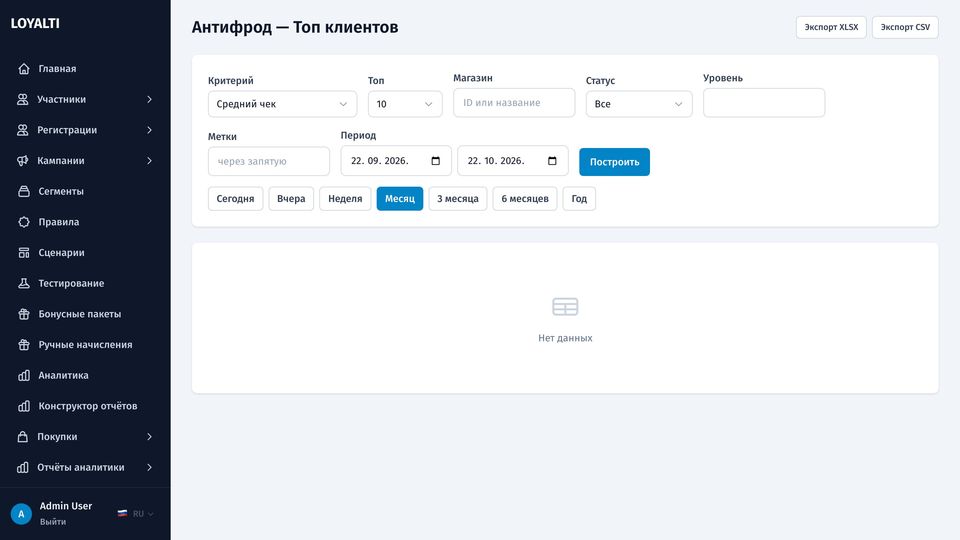Click the Бонусные пакеты gift icon
Image resolution: width=960 pixels, height=540 pixels.
click(24, 313)
